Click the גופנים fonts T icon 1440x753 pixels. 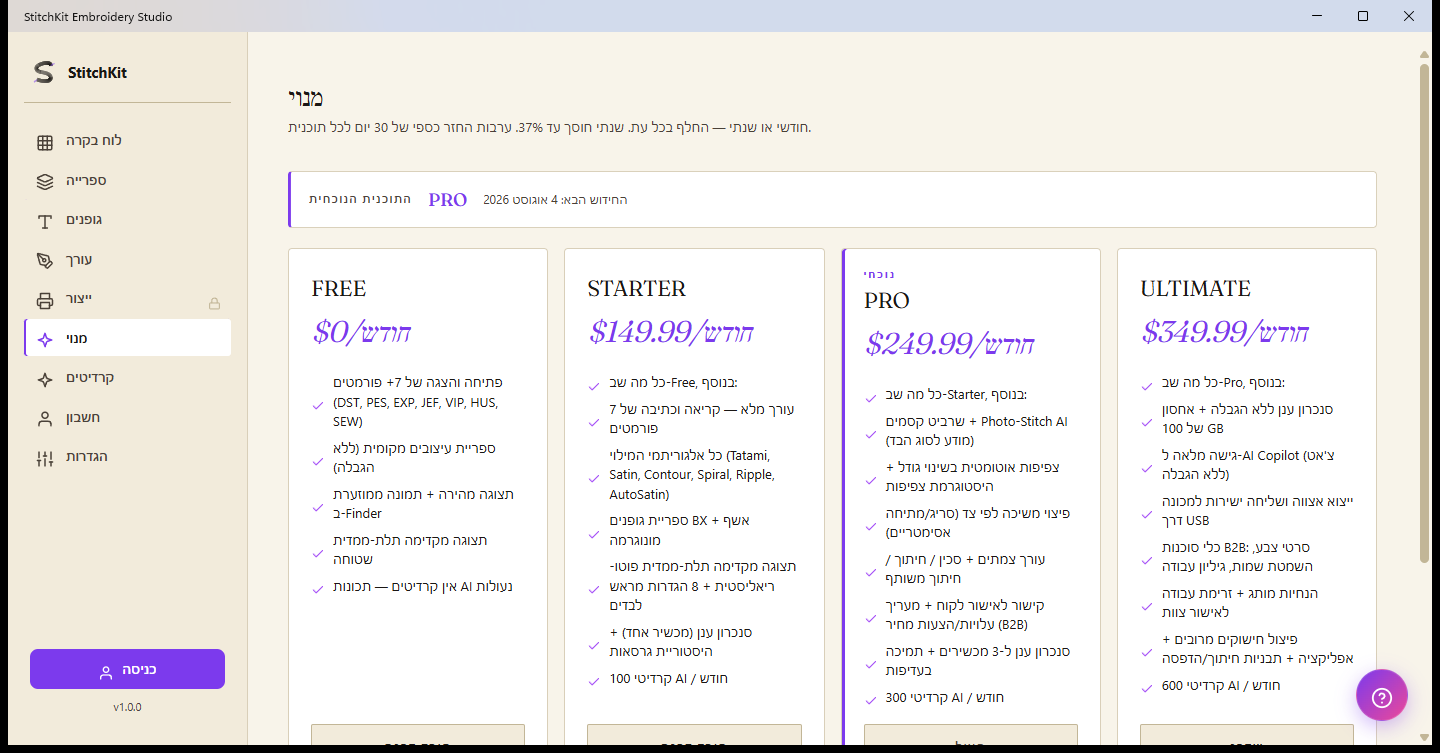[44, 221]
